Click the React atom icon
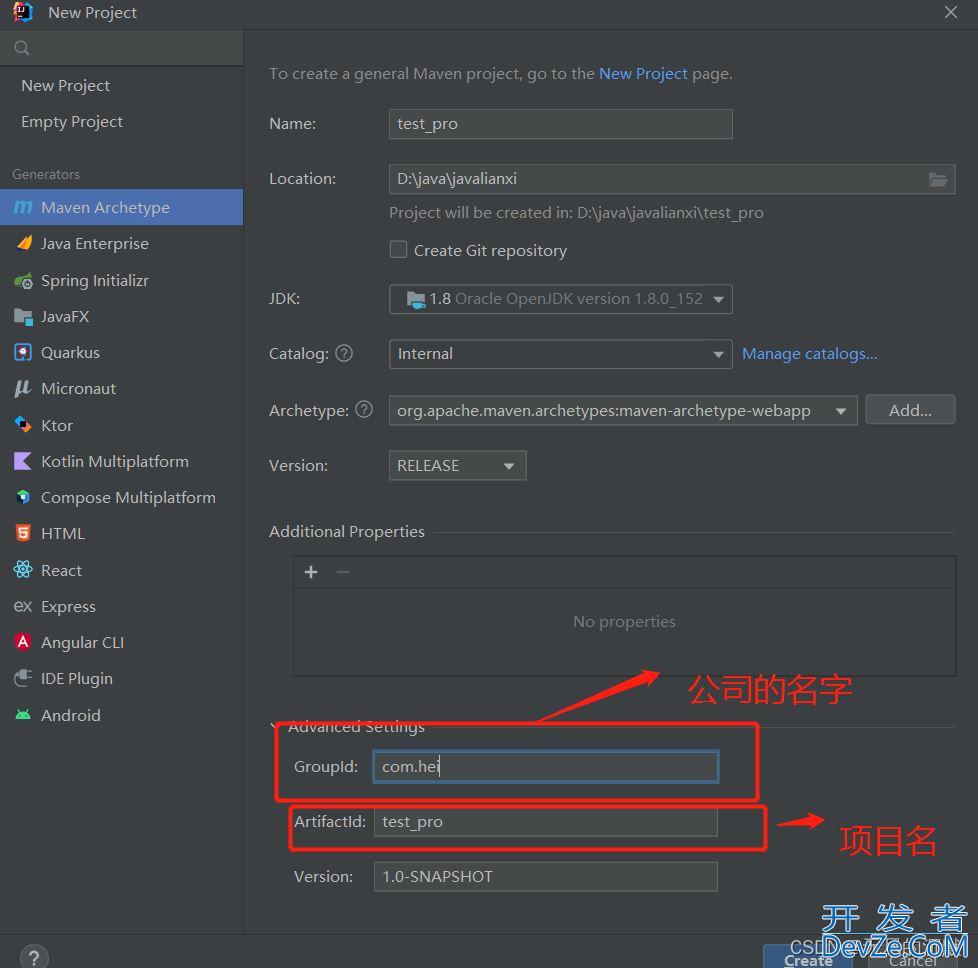The height and width of the screenshot is (968, 978). tap(23, 569)
